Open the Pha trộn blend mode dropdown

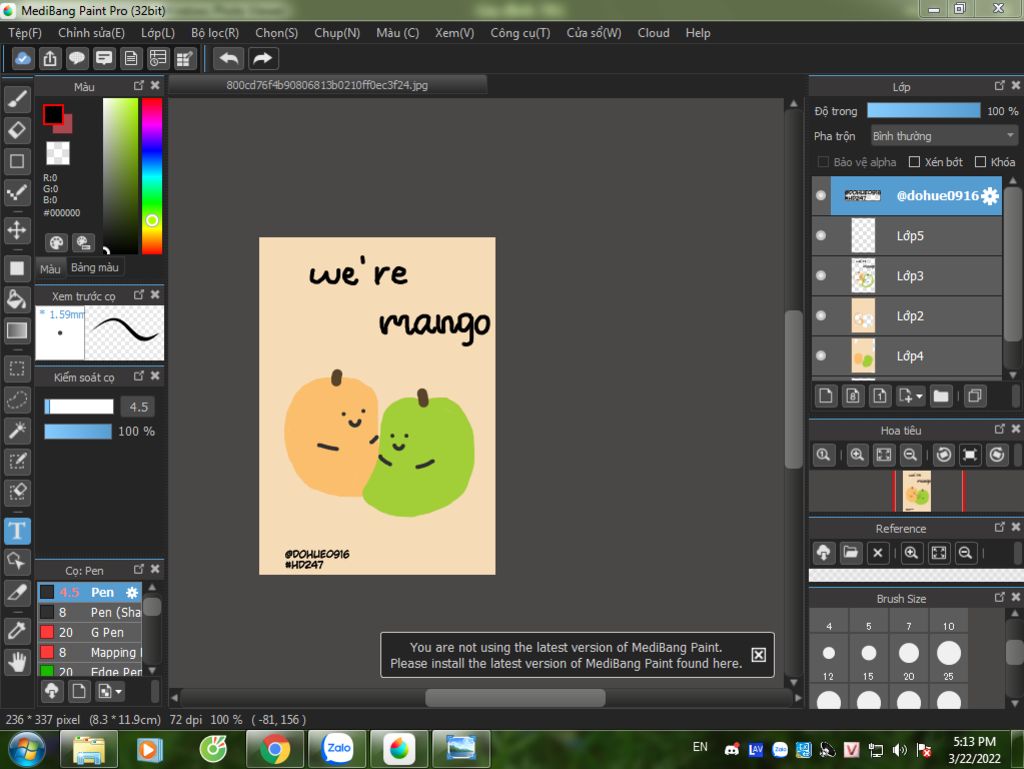[x=944, y=136]
